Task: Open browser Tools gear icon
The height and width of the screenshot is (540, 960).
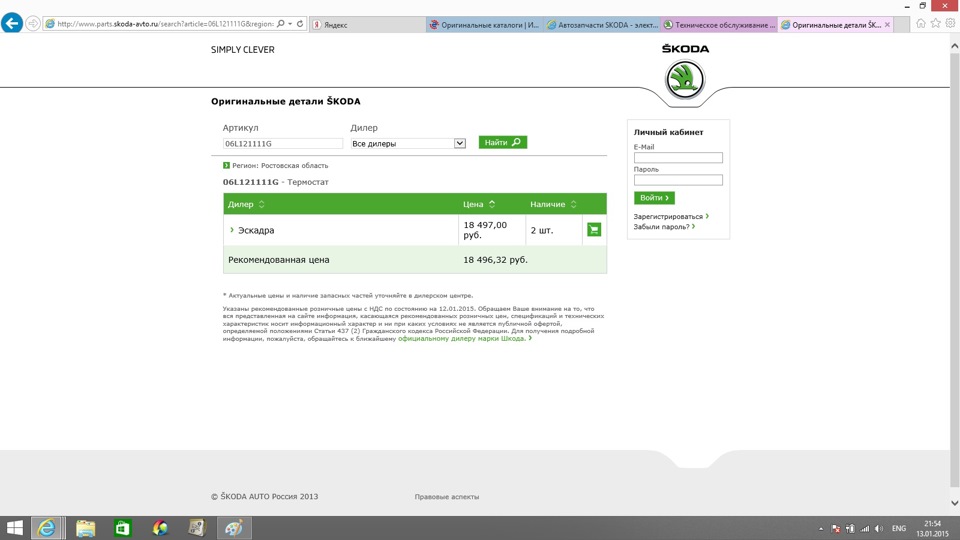Action: click(950, 23)
